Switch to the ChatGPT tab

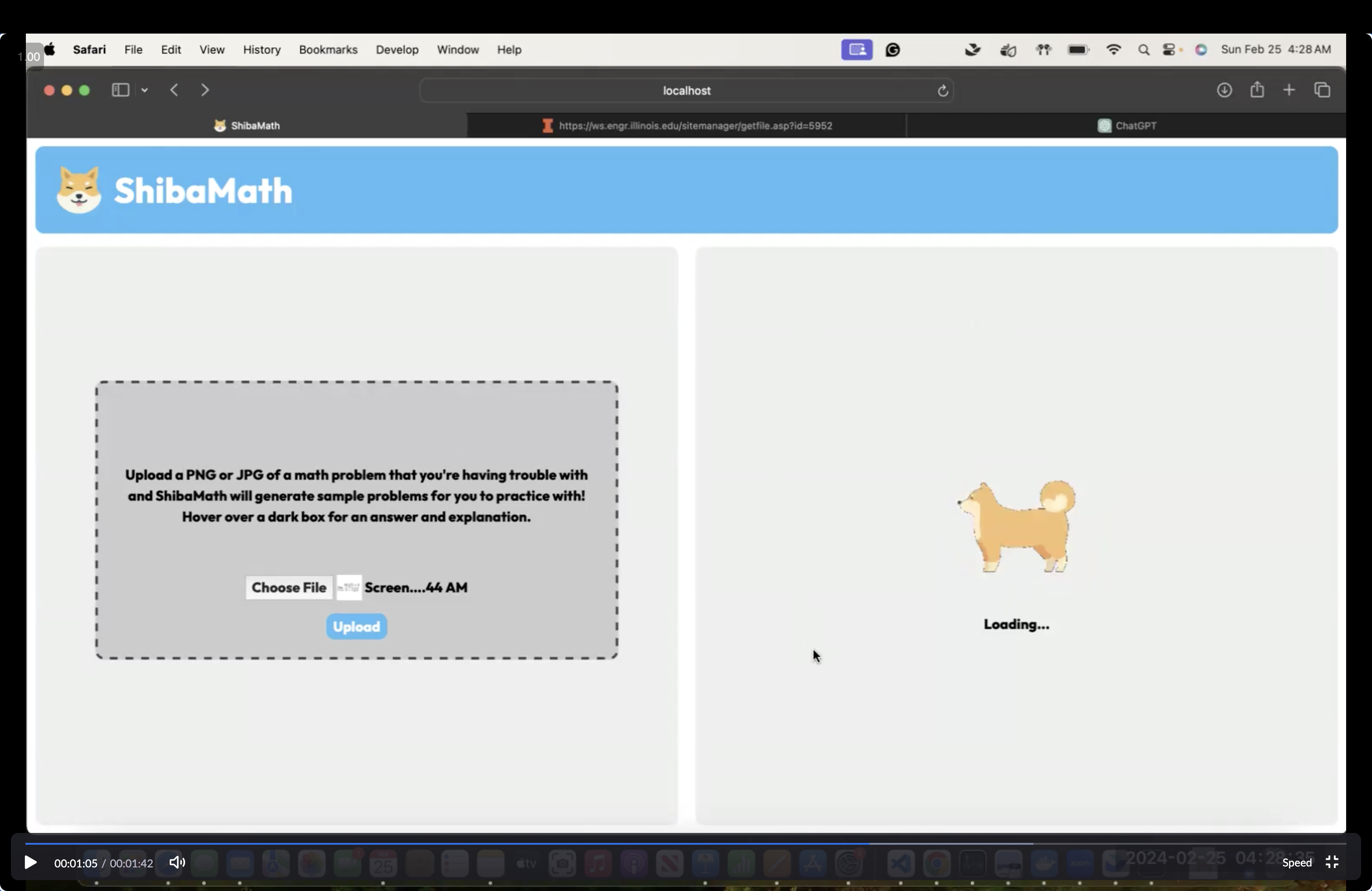click(x=1127, y=126)
